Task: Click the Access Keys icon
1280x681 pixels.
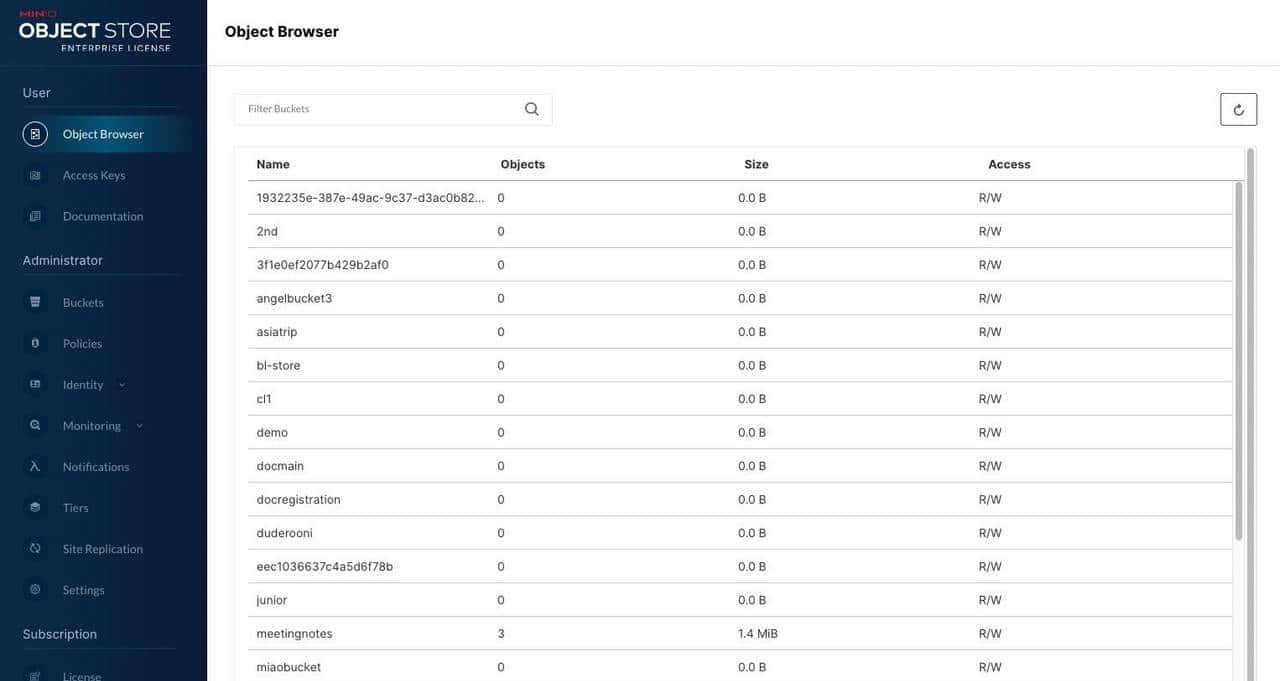Action: 35,175
